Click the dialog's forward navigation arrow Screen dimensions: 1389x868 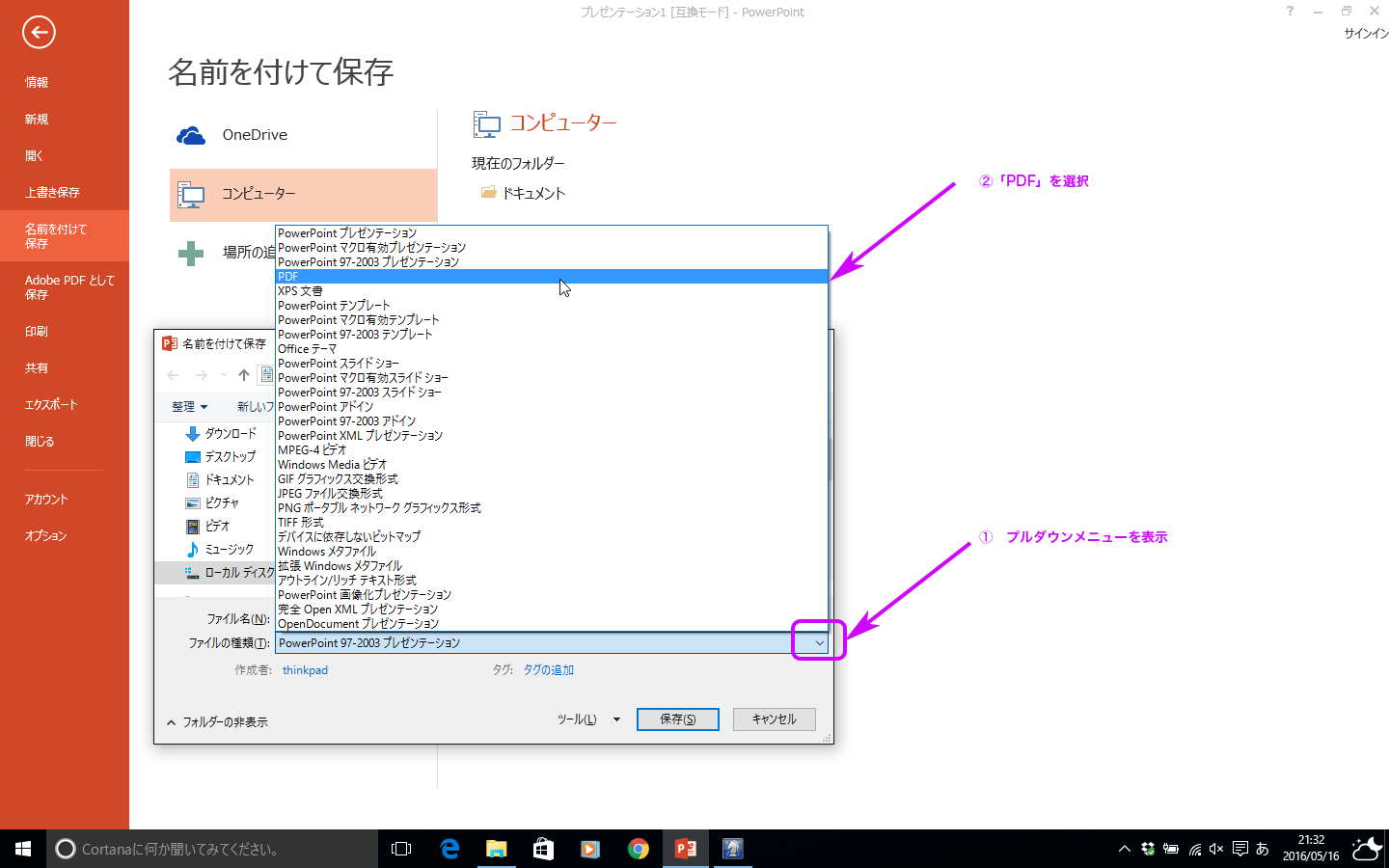coord(201,375)
